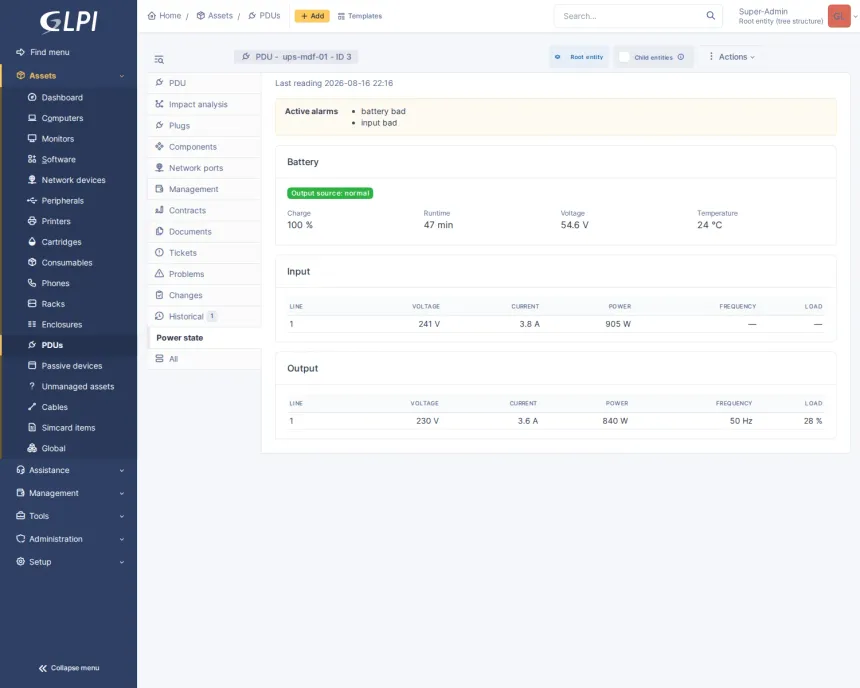Open the Actions dropdown
This screenshot has height=688, width=860.
732,57
